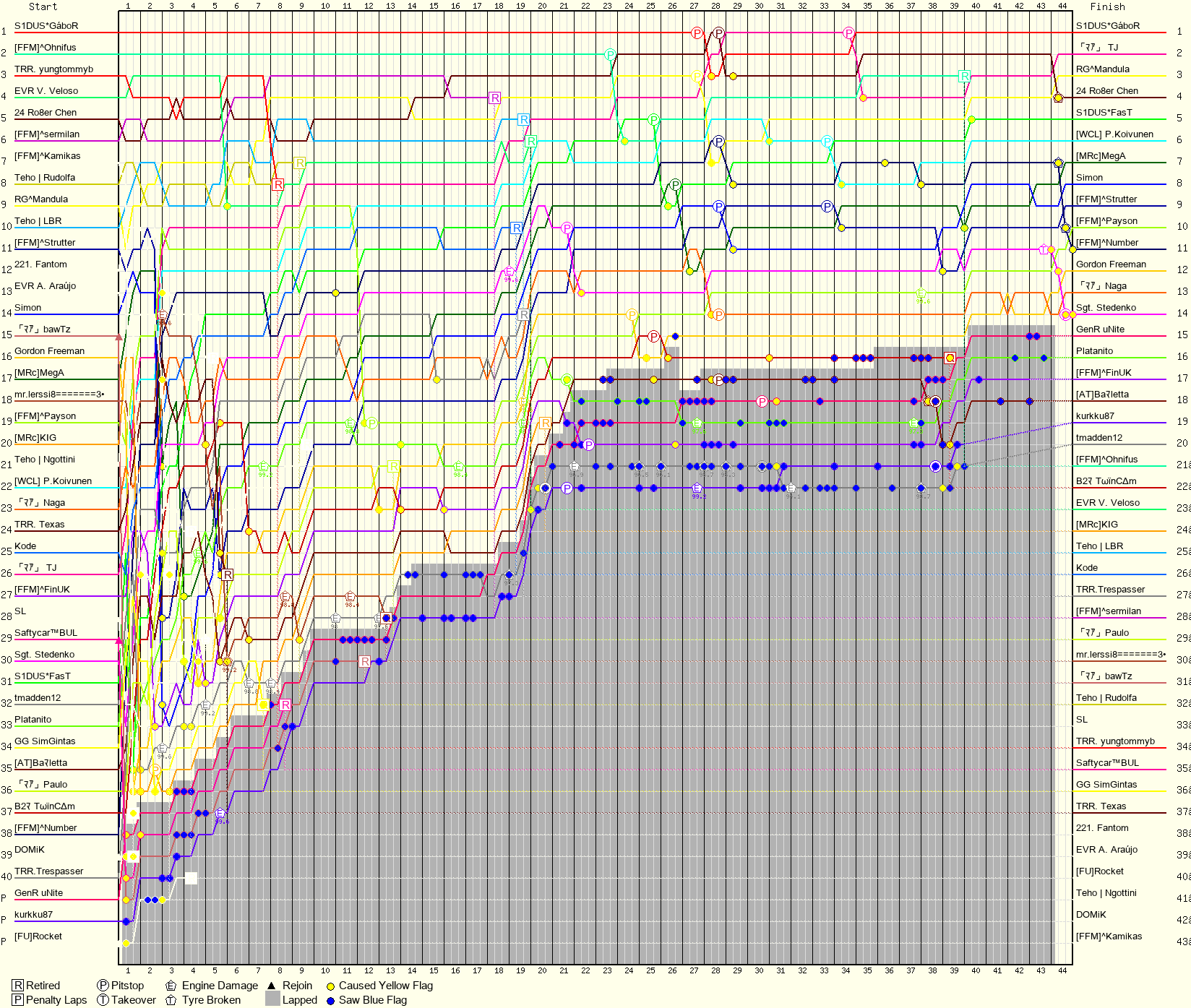Select Saftycar™BUL in the Start column
The image size is (1191, 1008).
[x=46, y=633]
